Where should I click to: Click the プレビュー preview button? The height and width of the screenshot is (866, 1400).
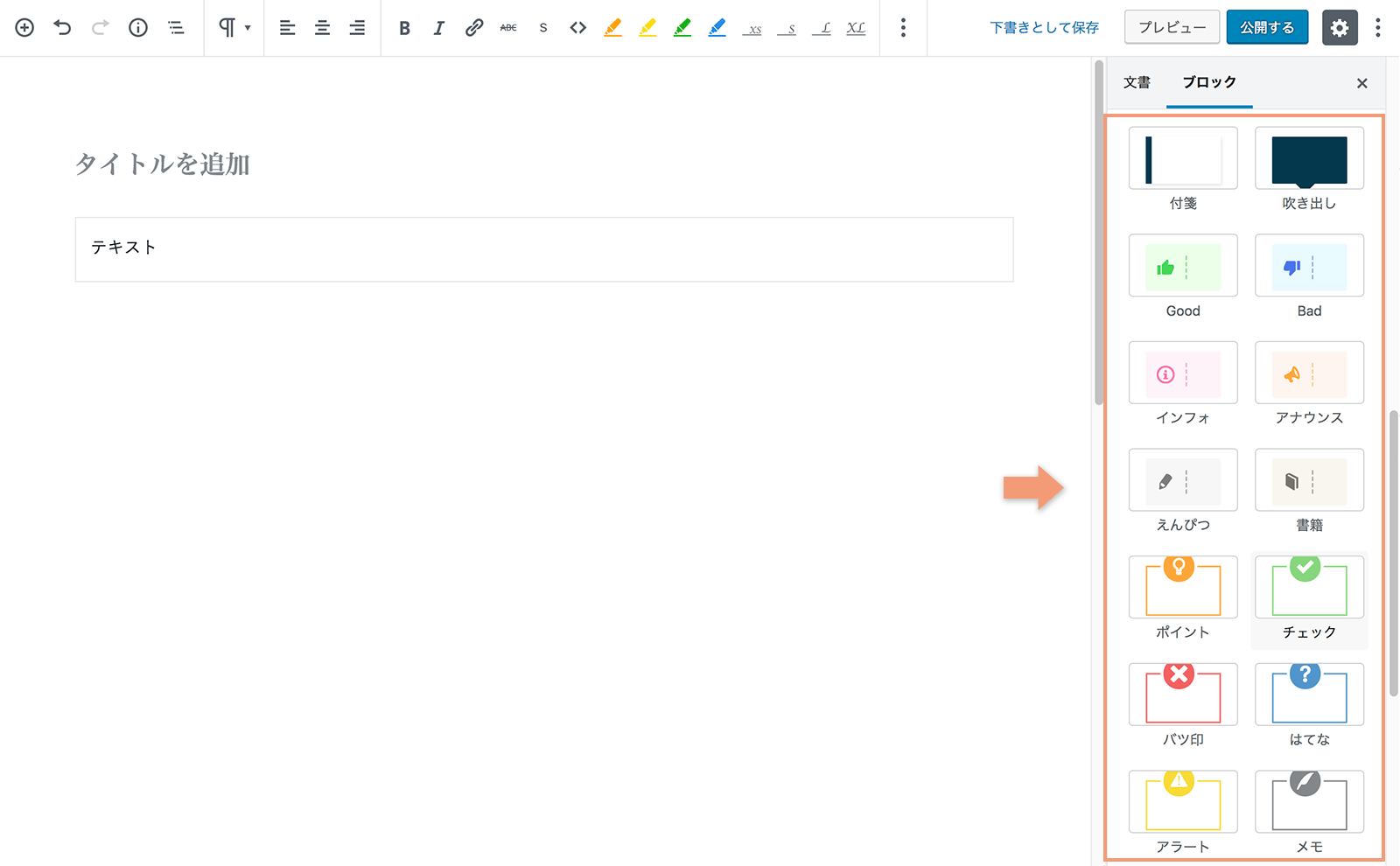click(1172, 28)
